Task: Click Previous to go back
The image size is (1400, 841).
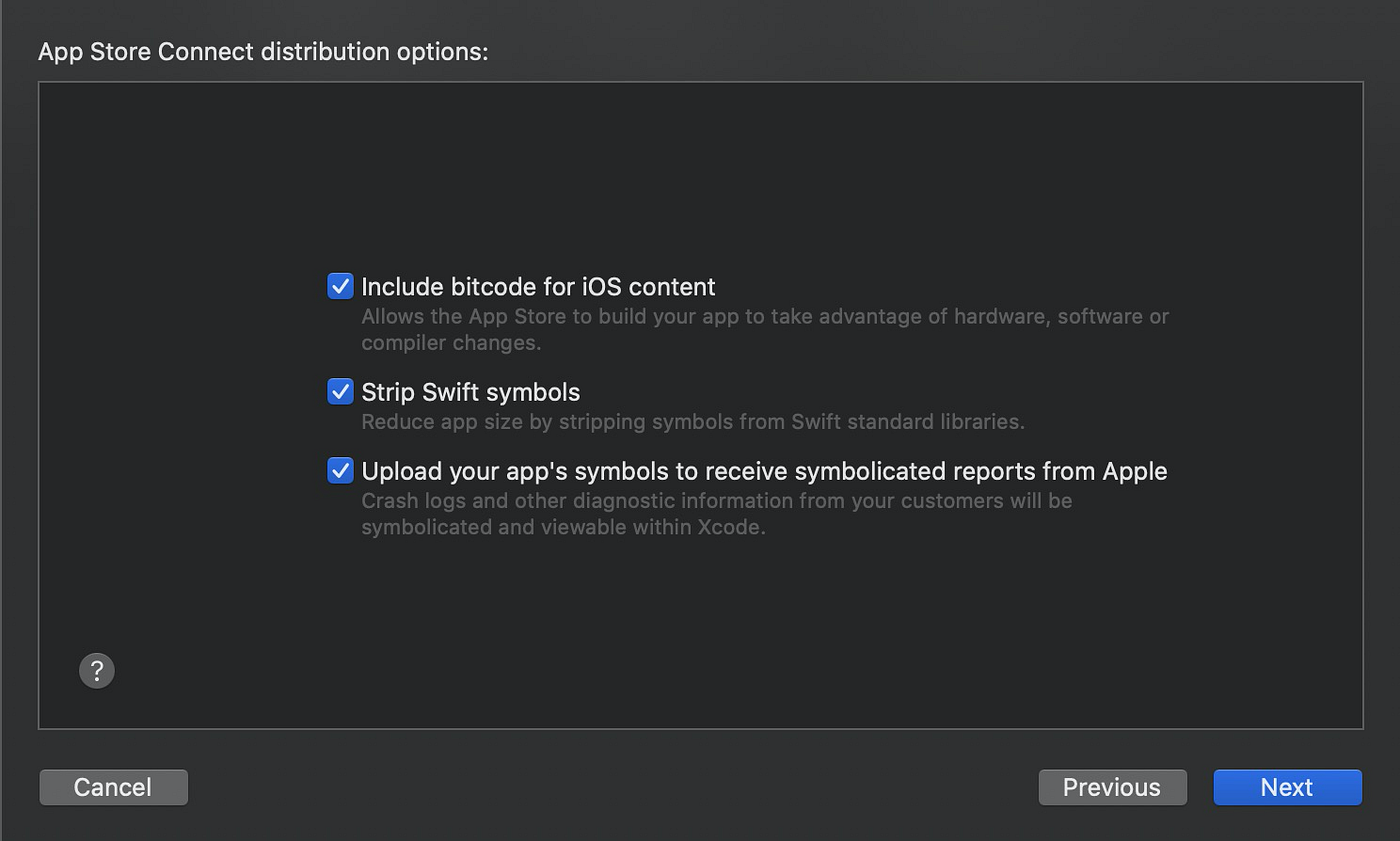Action: coord(1112,787)
